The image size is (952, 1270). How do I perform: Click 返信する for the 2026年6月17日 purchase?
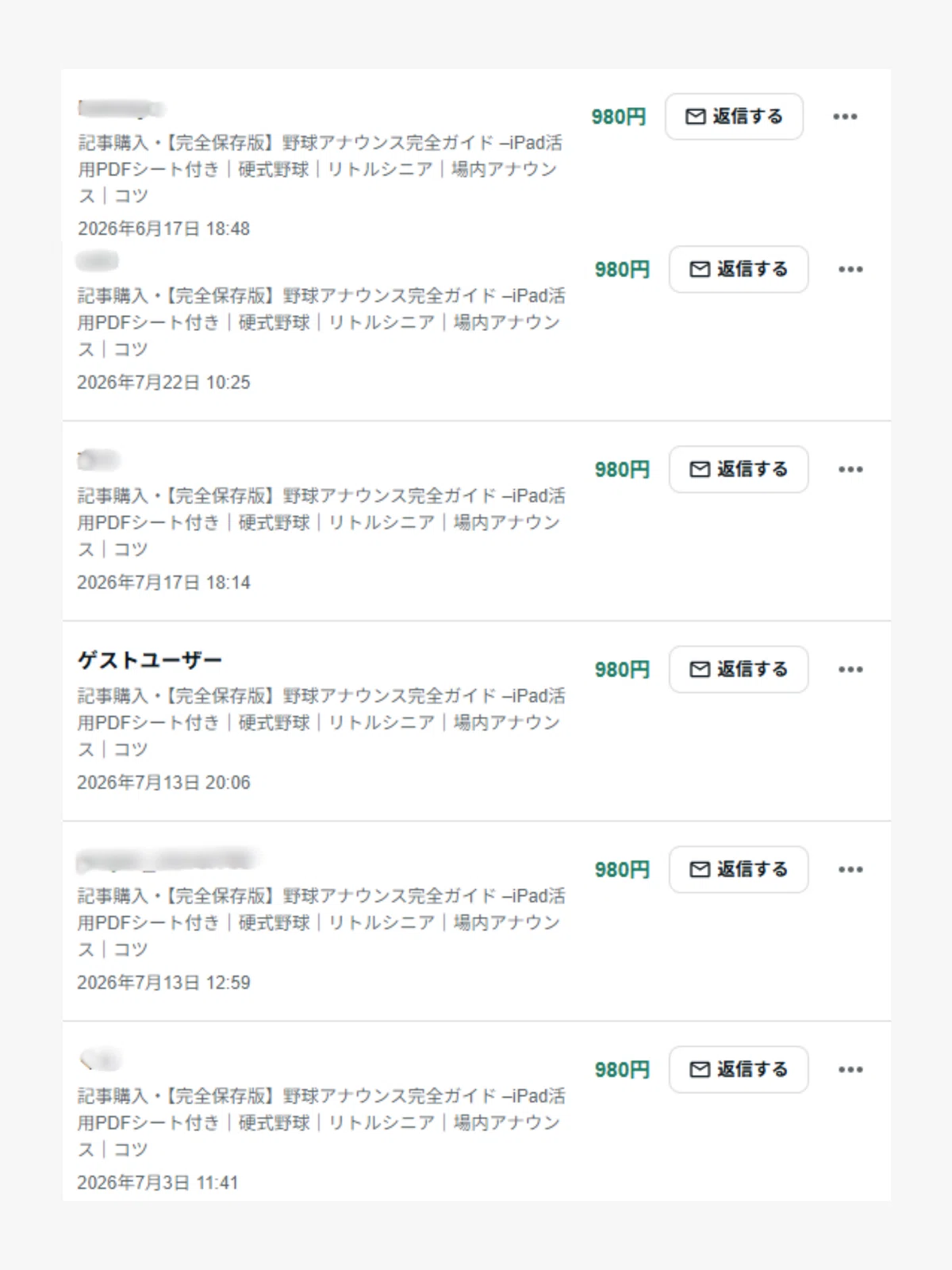coord(734,117)
